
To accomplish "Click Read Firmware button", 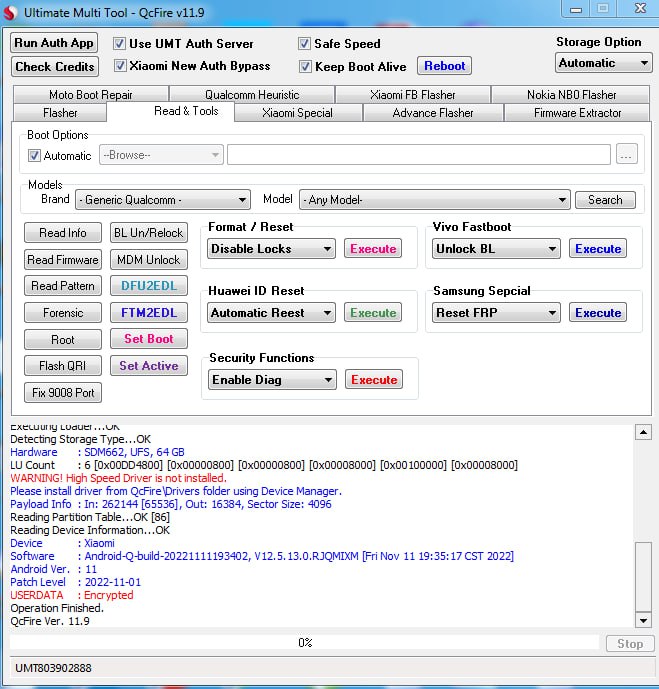I will (63, 260).
